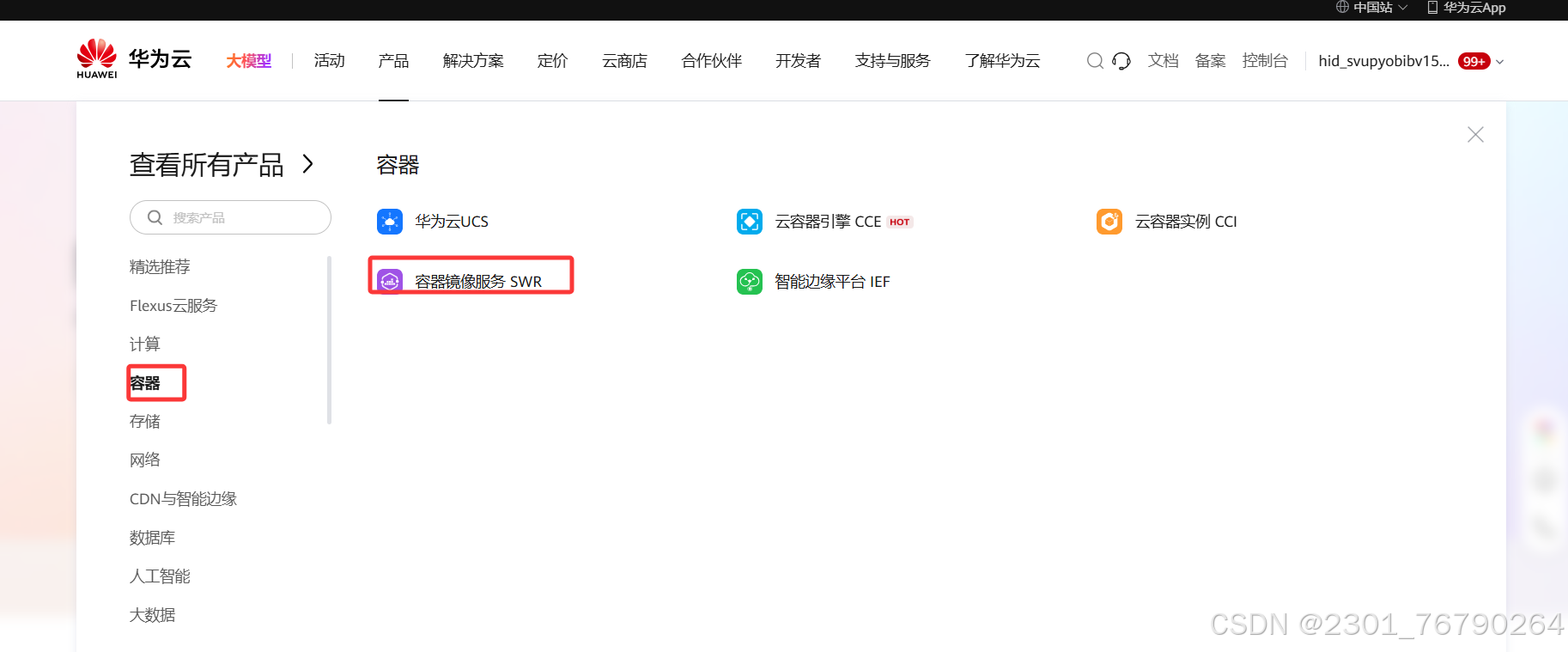Select 数据库 category

click(x=152, y=538)
